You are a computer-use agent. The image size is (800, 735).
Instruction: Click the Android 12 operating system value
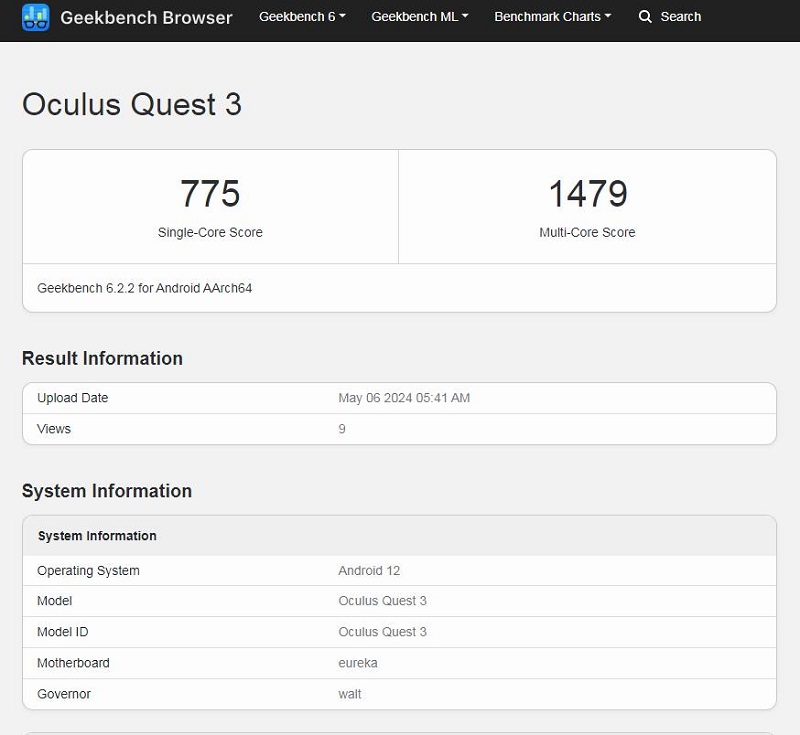point(369,571)
